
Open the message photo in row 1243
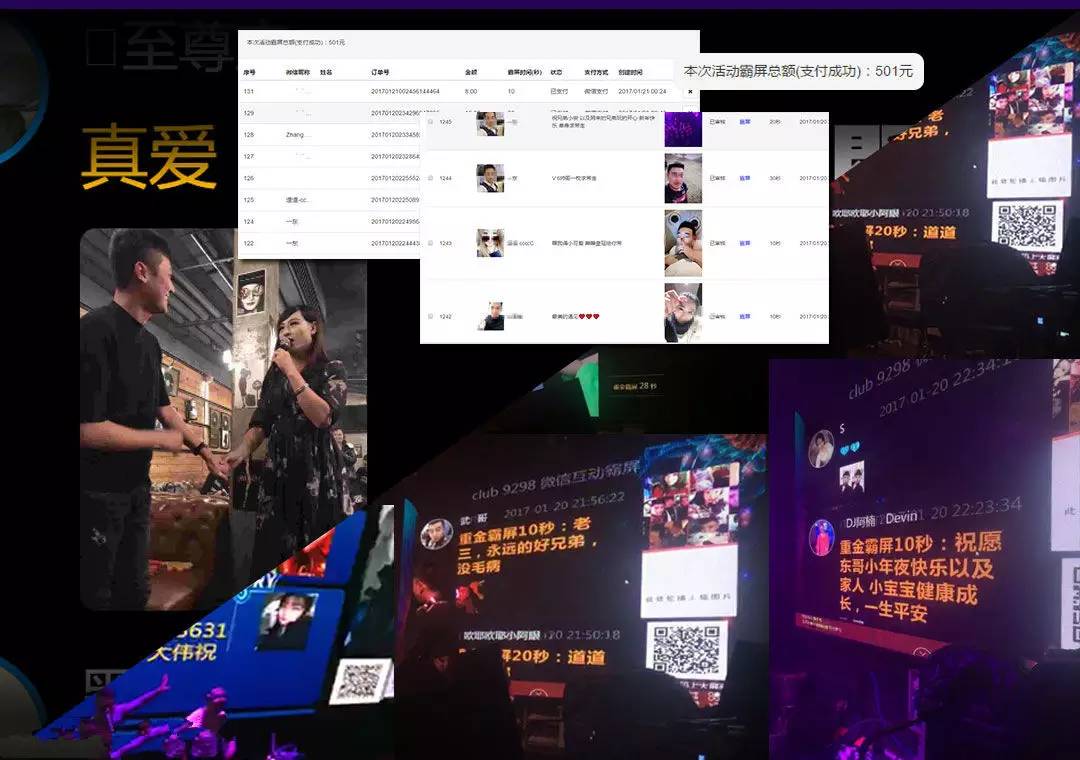point(683,243)
